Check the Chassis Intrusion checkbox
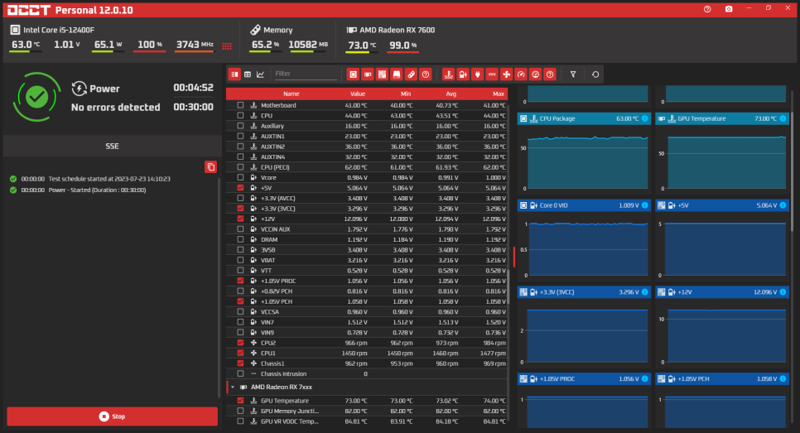Image resolution: width=800 pixels, height=433 pixels. click(240, 374)
